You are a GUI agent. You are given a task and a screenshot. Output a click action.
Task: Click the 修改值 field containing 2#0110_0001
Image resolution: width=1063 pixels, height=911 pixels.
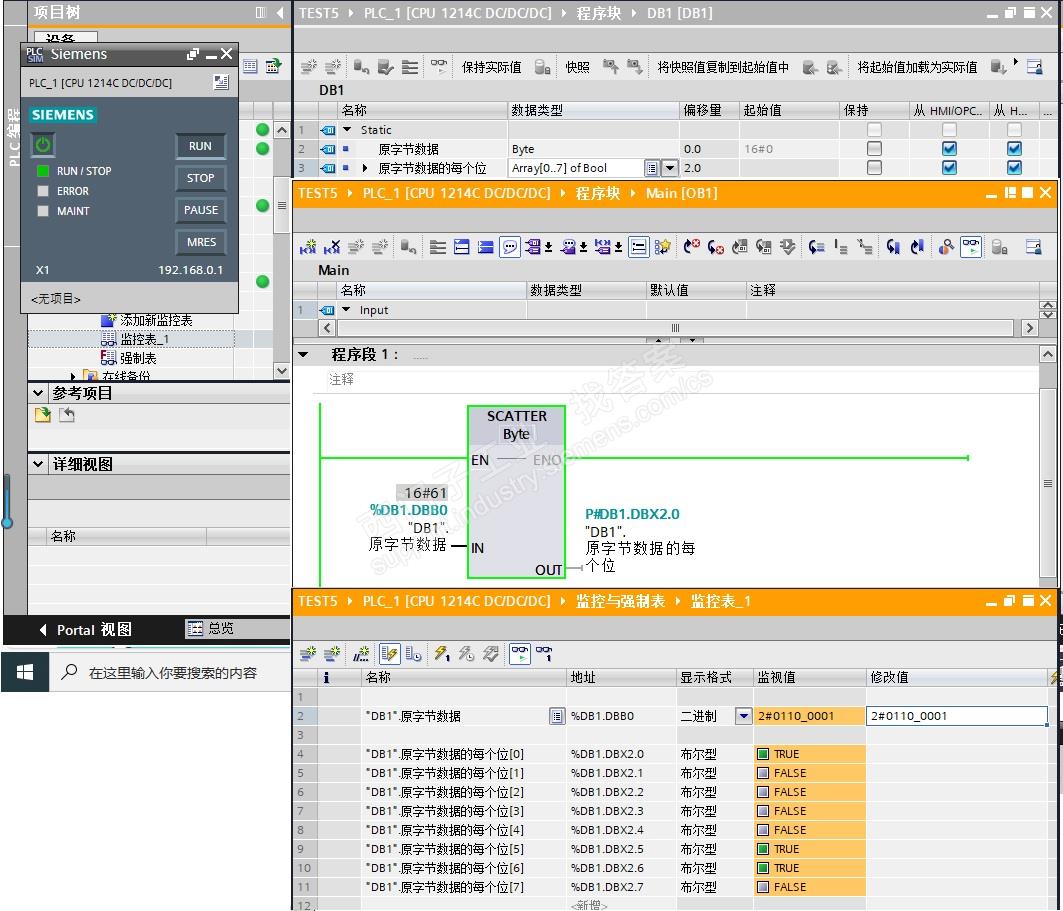(x=957, y=716)
